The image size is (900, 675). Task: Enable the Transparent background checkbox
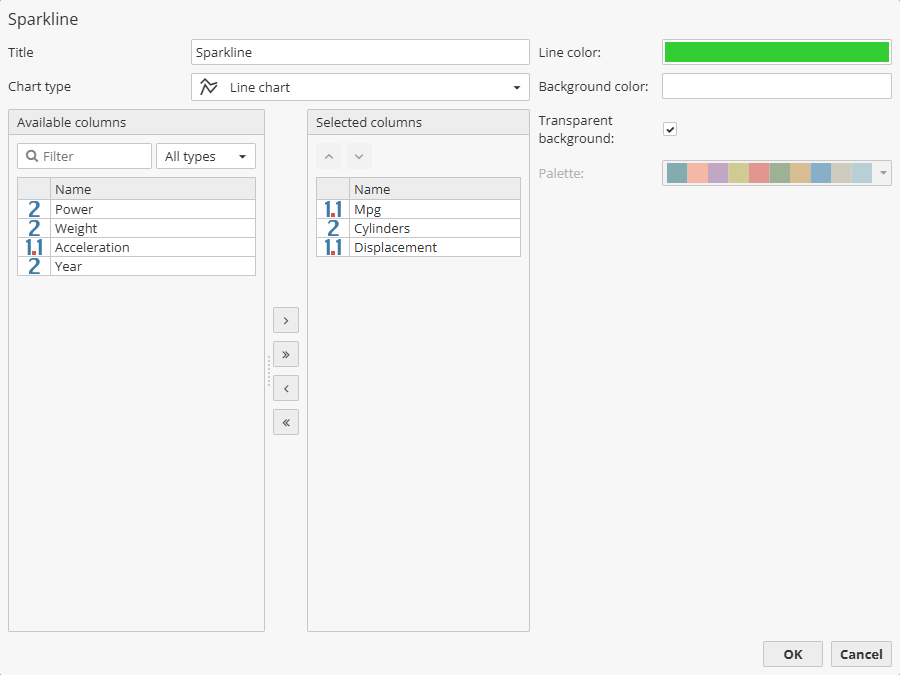[669, 129]
